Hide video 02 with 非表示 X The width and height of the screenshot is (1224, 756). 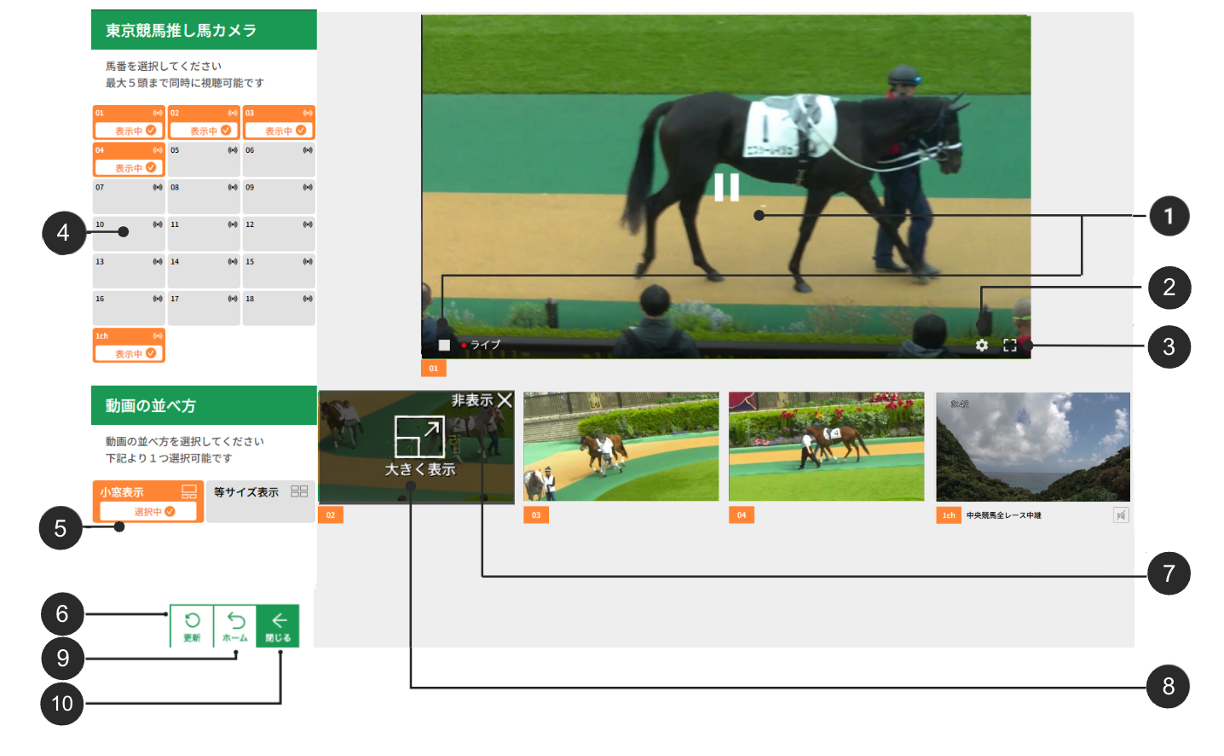coord(504,400)
